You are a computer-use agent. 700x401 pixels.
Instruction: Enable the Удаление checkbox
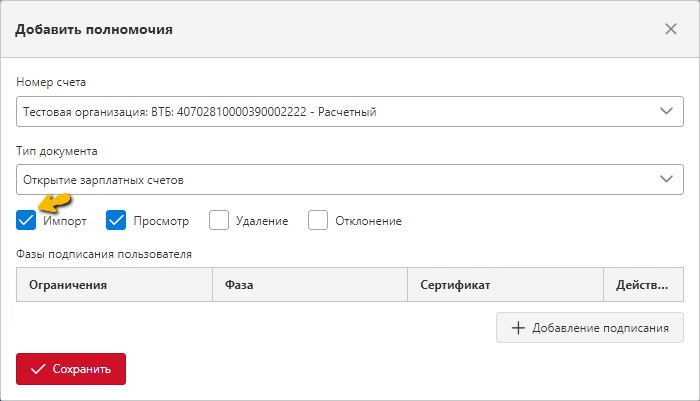[219, 220]
